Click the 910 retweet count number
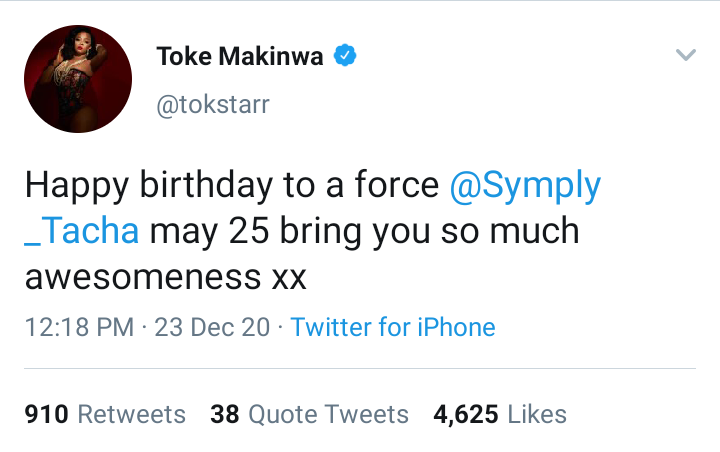Viewport: 720px width, 452px height. coord(45,414)
